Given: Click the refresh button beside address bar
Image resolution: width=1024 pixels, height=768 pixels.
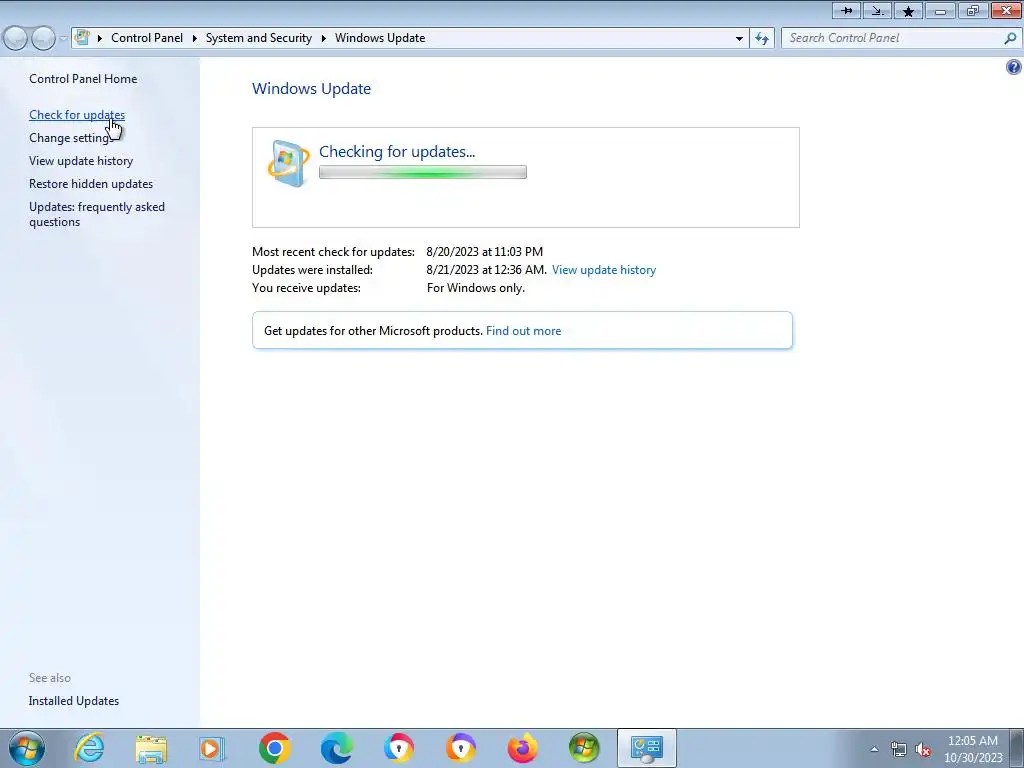Looking at the screenshot, I should click(x=762, y=38).
